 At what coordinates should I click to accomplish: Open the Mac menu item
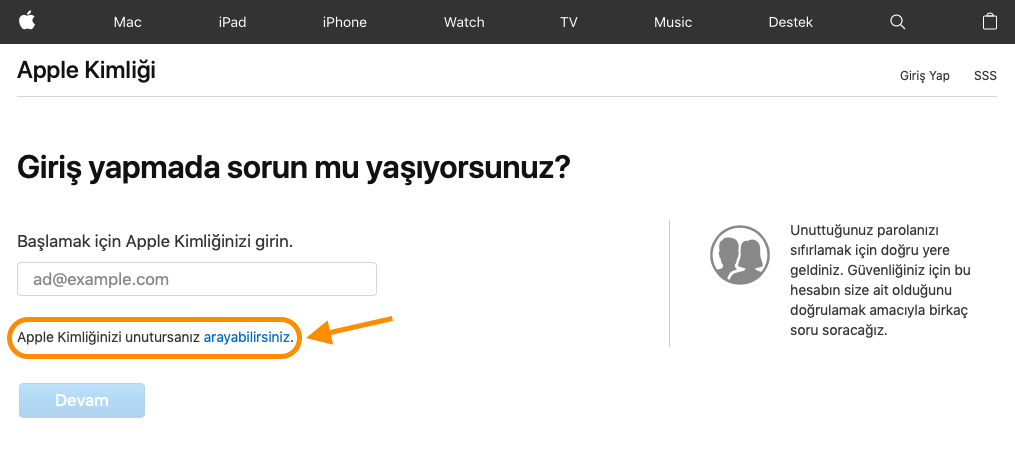click(128, 22)
